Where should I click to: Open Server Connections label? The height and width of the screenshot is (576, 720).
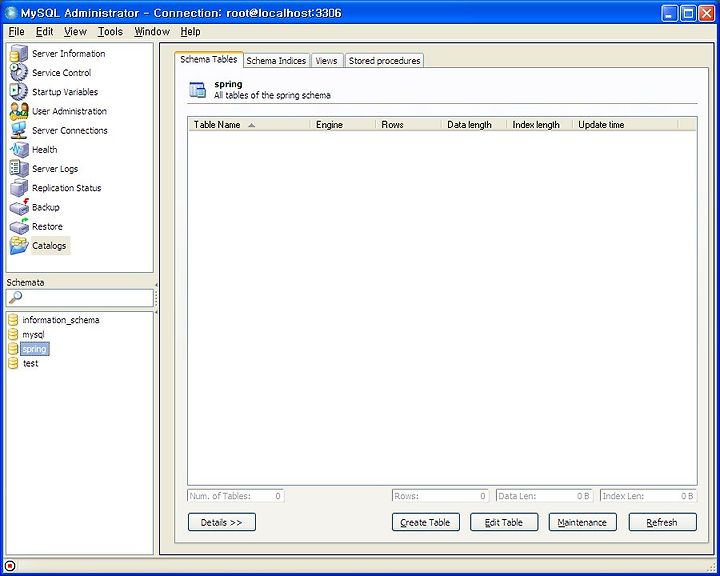coord(70,130)
